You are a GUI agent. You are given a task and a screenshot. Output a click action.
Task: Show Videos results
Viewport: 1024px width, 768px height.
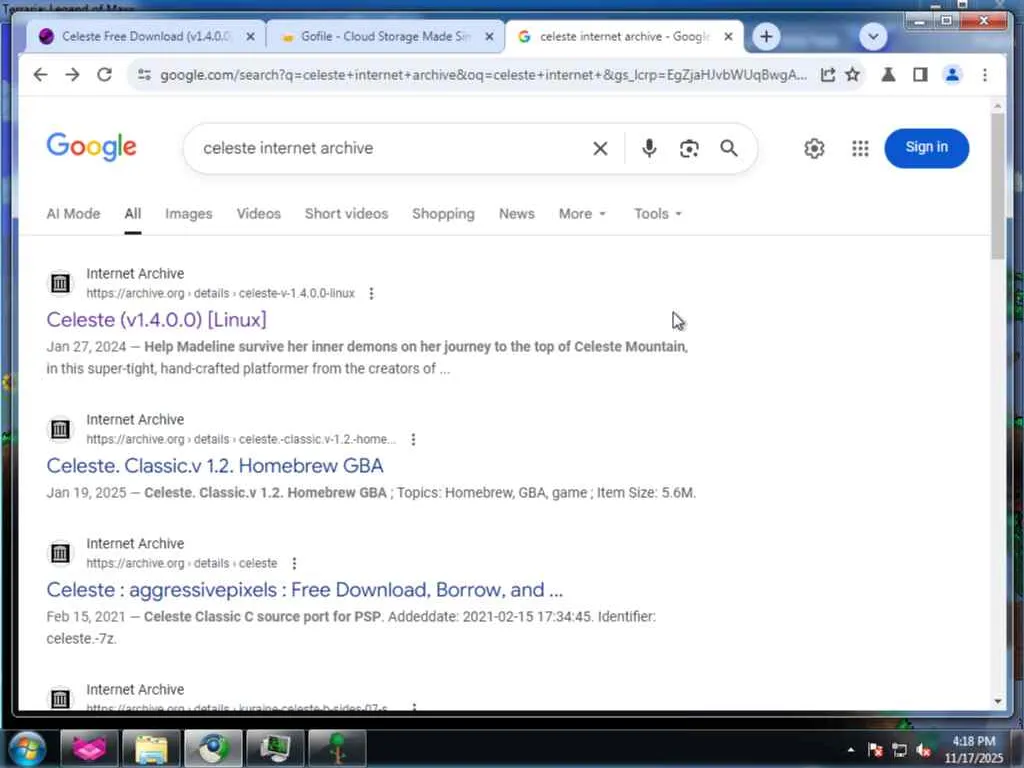tap(259, 214)
